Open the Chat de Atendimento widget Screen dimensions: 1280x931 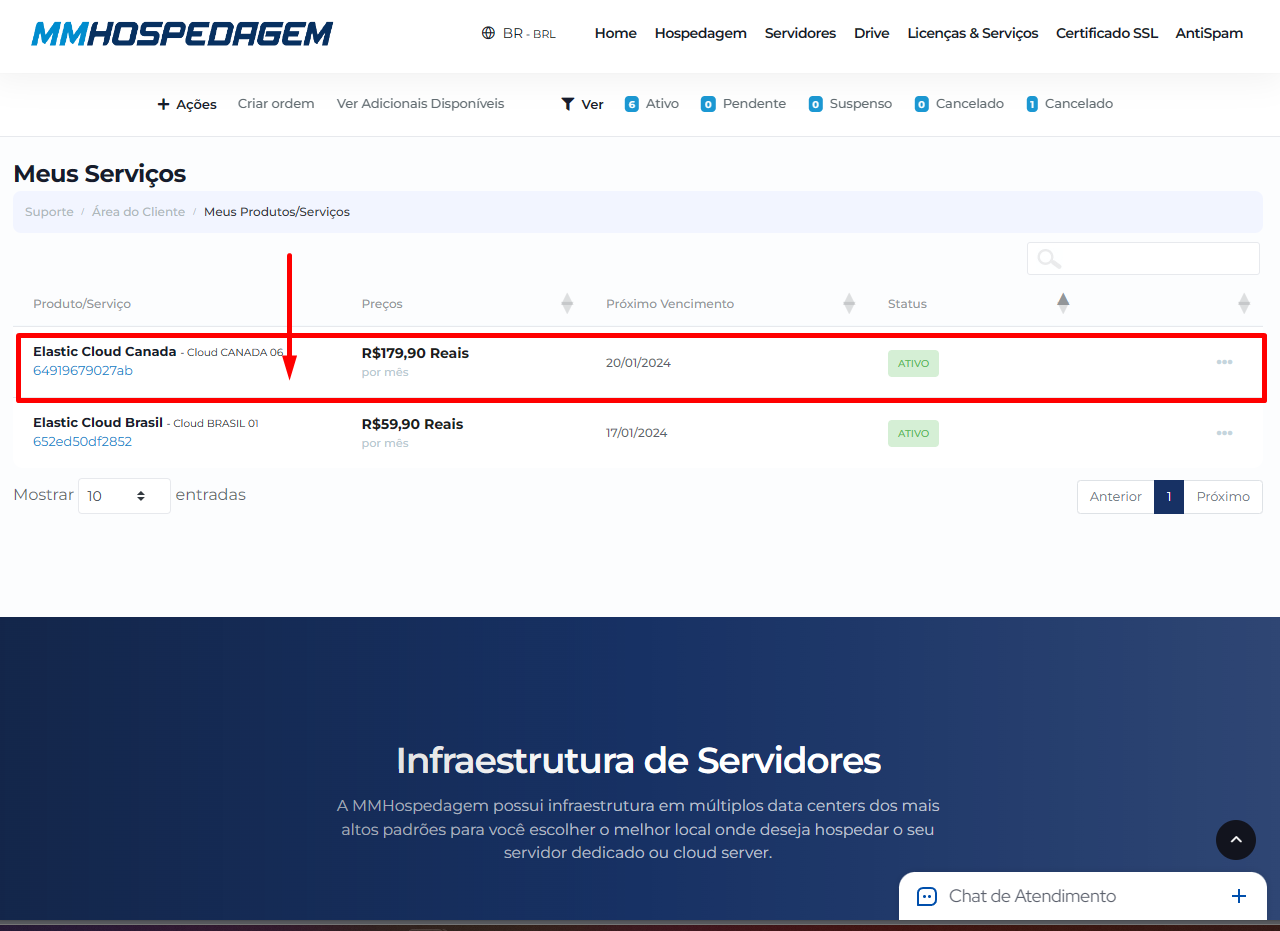pos(1083,896)
